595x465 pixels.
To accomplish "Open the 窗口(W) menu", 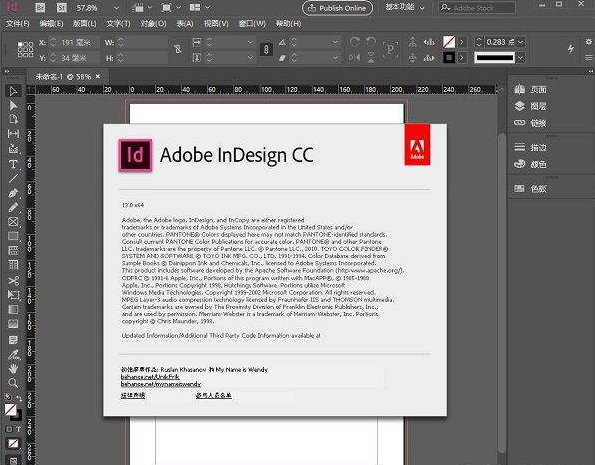I will [x=252, y=24].
